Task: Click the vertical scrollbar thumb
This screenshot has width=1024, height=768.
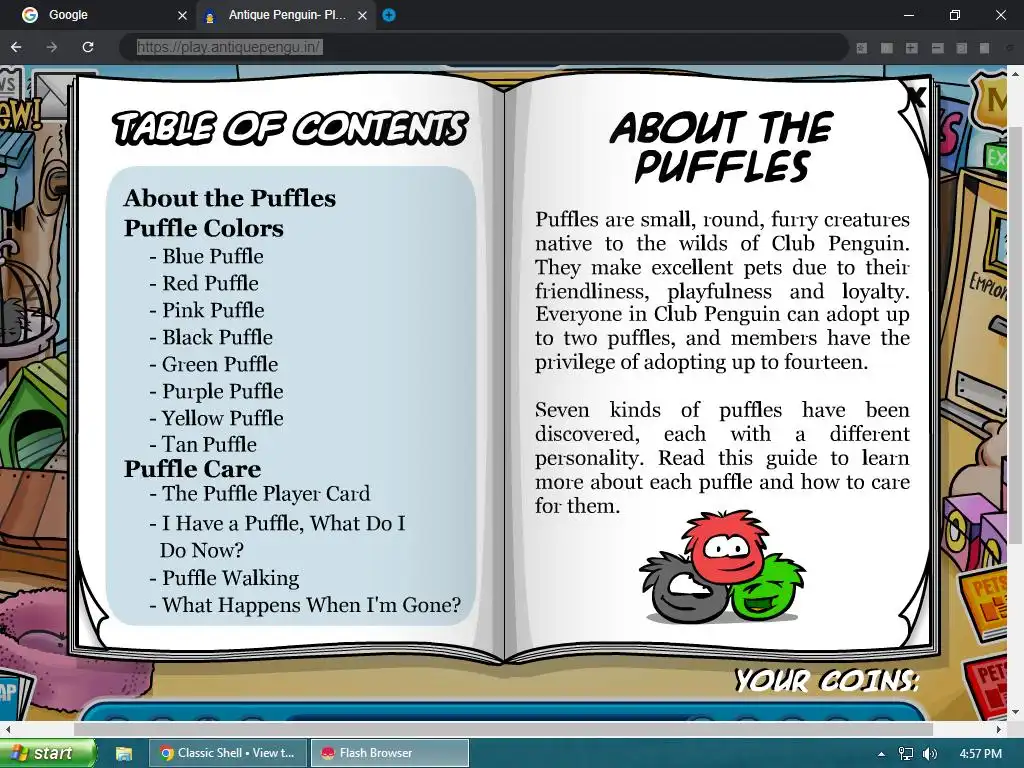Action: (x=1016, y=333)
